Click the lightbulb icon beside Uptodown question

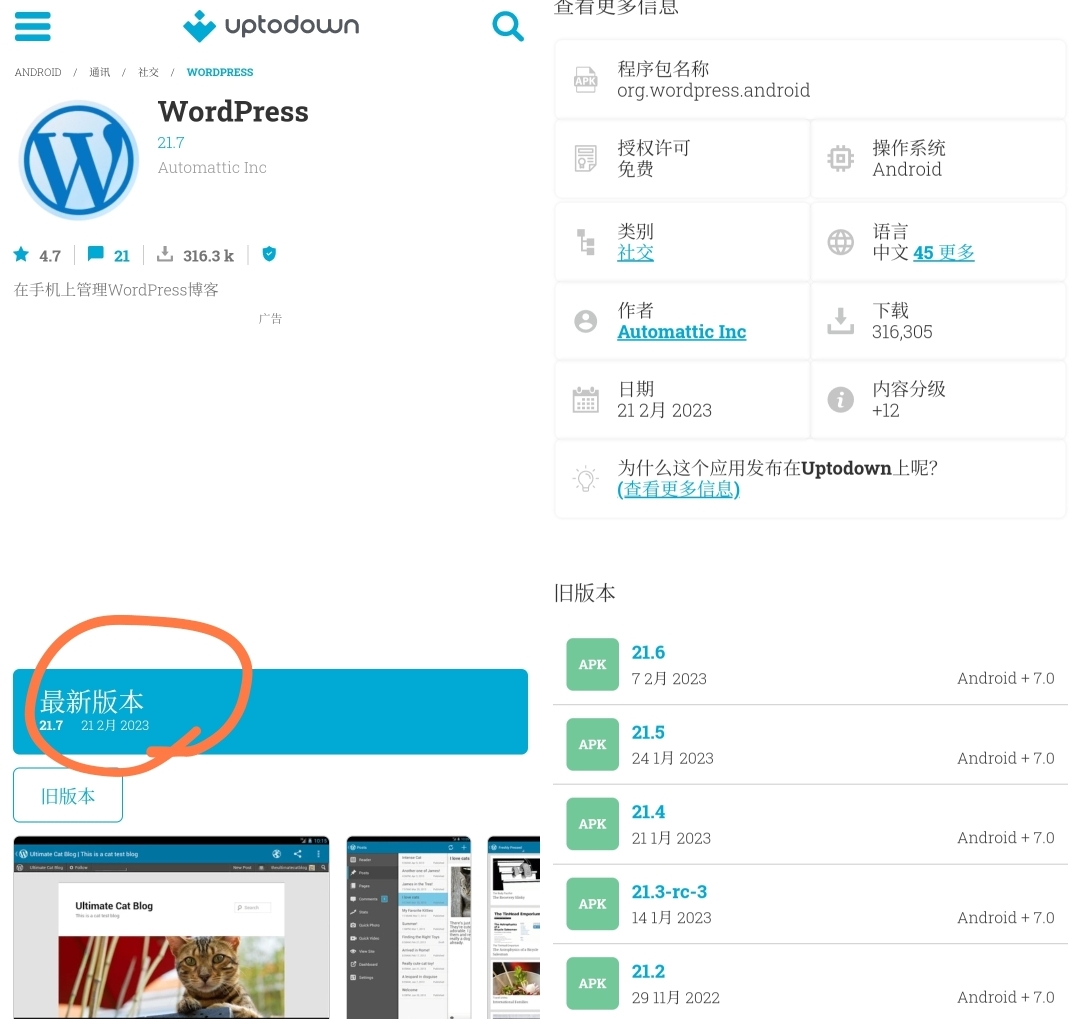585,478
